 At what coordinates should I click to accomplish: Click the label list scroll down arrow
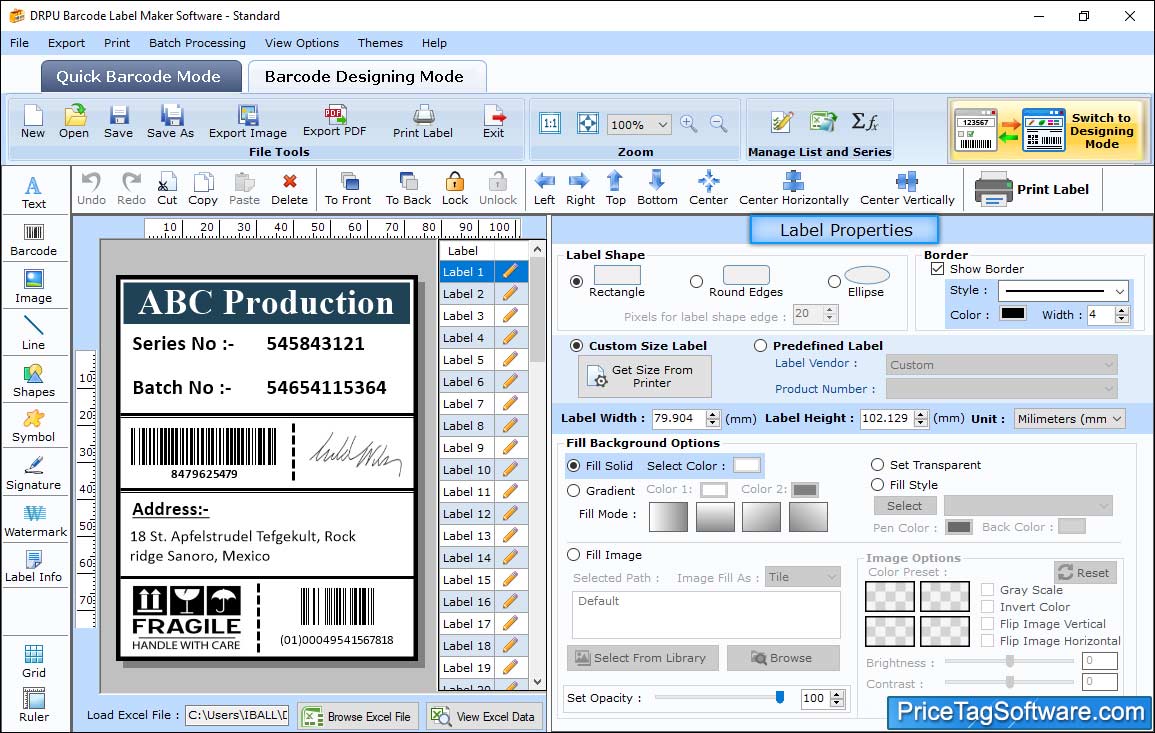click(538, 682)
